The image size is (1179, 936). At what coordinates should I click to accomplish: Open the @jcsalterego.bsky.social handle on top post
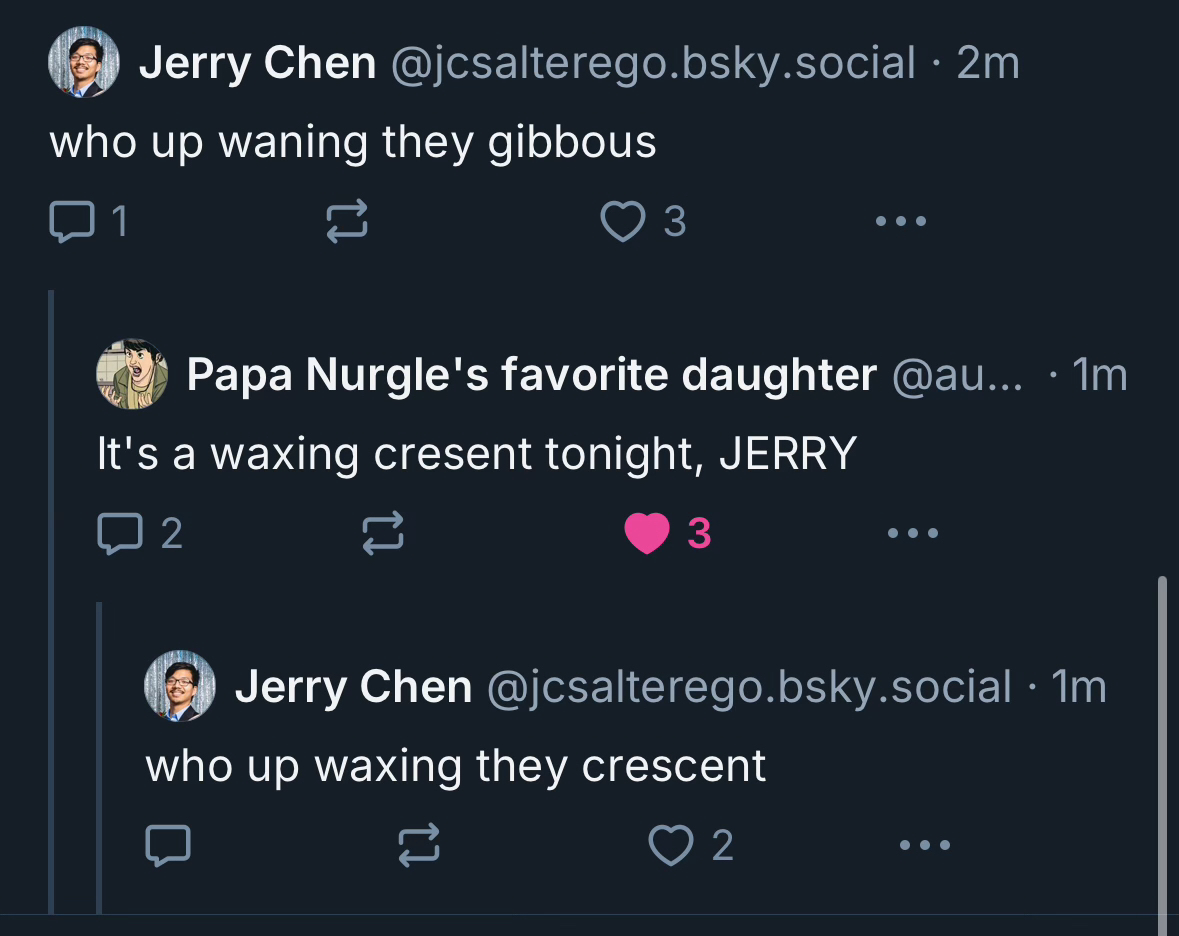(x=652, y=63)
